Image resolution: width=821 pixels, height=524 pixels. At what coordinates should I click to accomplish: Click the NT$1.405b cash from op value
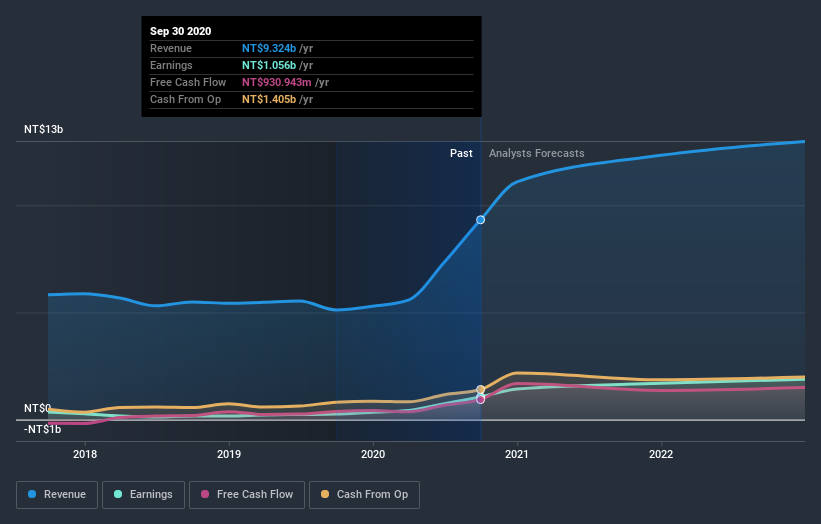pyautogui.click(x=269, y=99)
